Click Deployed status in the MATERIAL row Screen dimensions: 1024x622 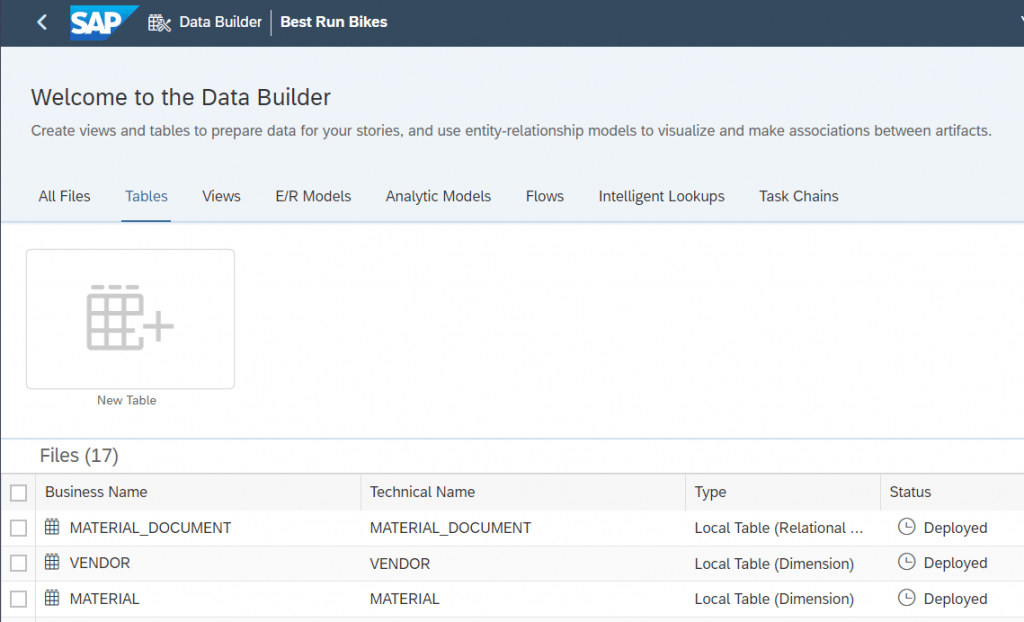point(955,599)
